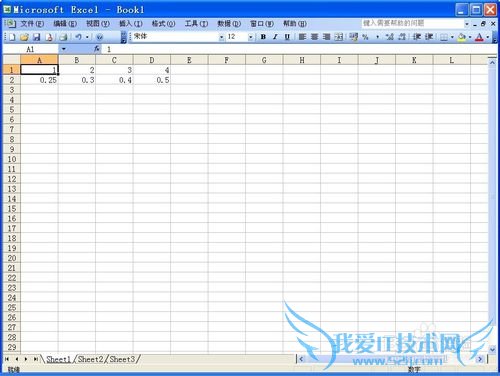The image size is (500, 376).
Task: Select column header E
Action: pyautogui.click(x=189, y=60)
